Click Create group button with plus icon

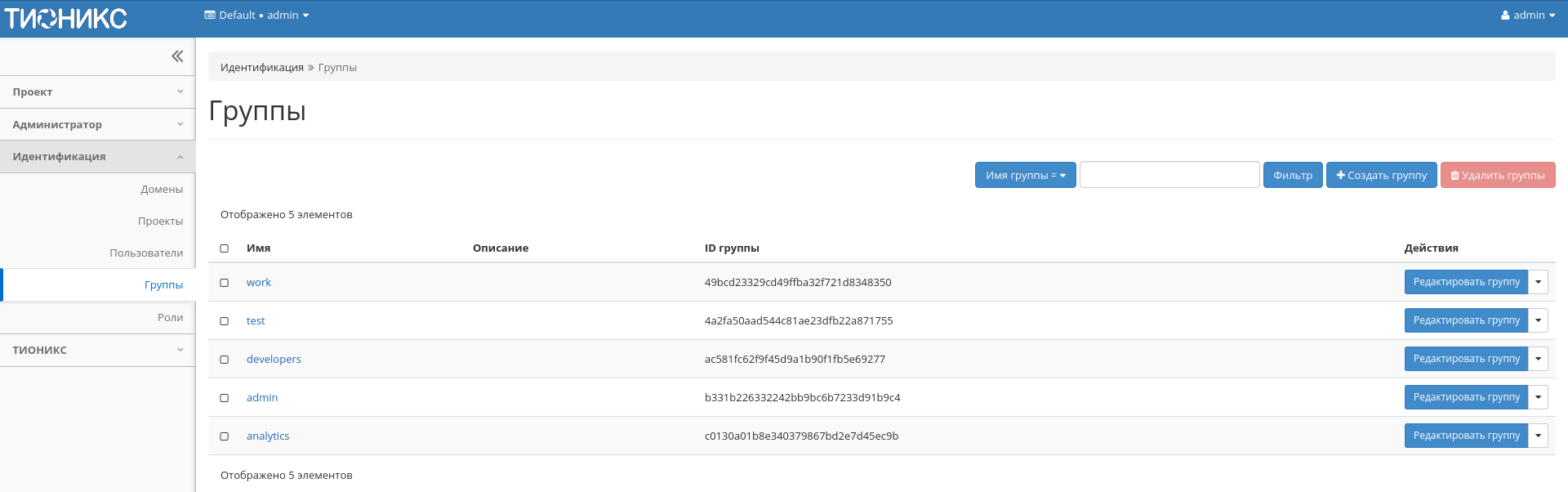(x=1381, y=175)
